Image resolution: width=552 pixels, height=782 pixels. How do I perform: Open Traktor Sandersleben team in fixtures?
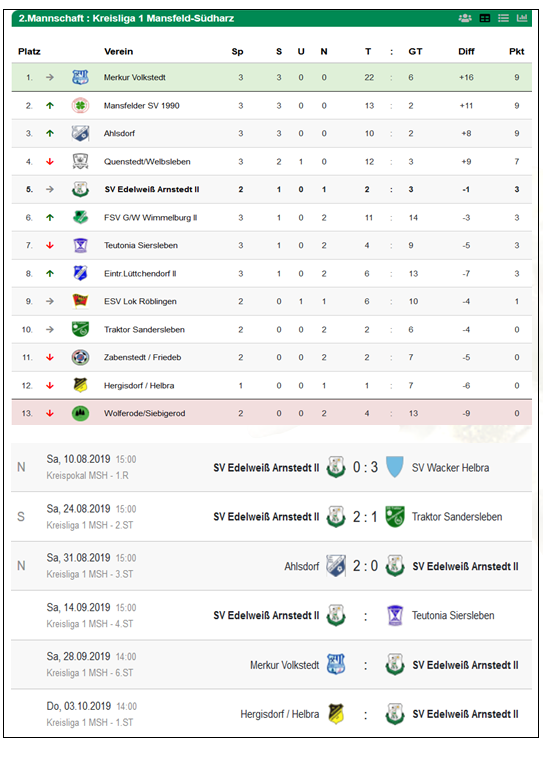tap(457, 517)
